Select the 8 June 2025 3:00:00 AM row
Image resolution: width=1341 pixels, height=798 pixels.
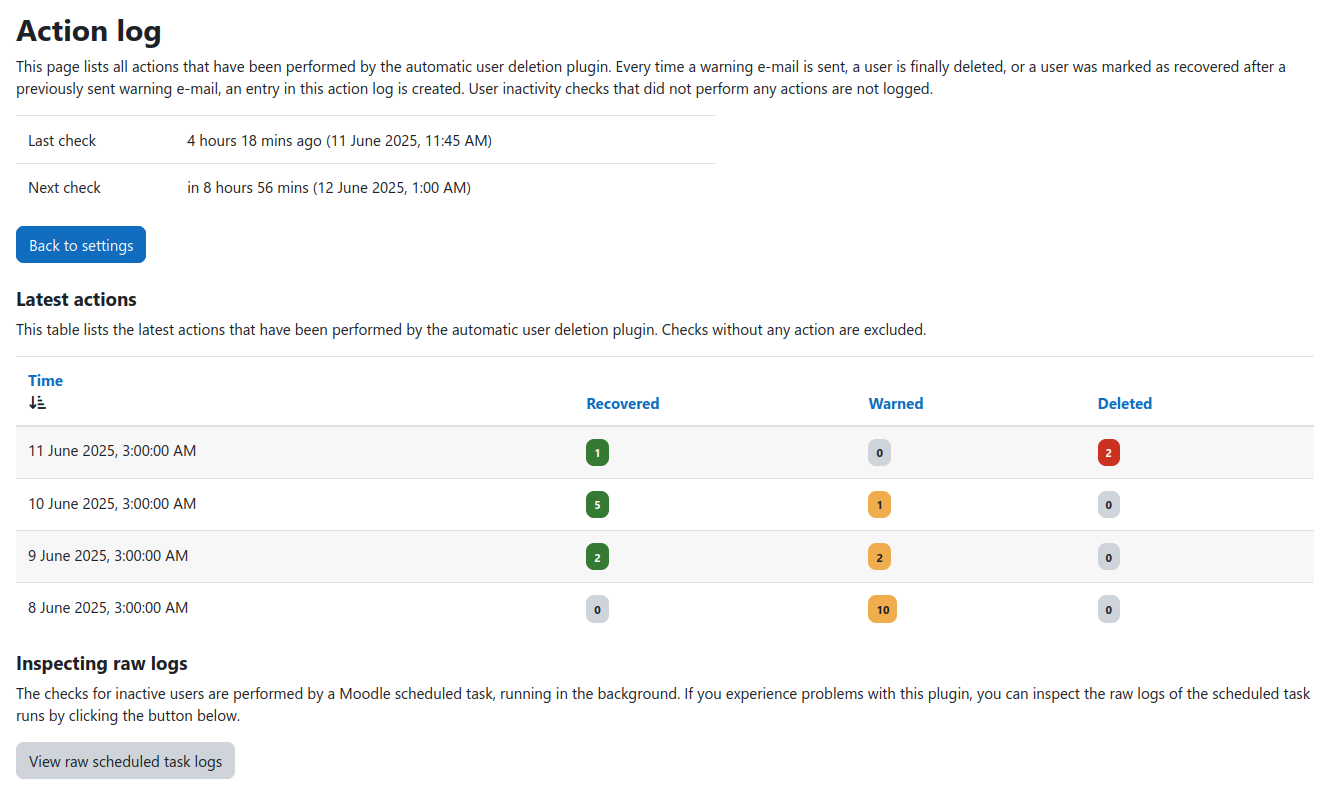click(x=108, y=608)
